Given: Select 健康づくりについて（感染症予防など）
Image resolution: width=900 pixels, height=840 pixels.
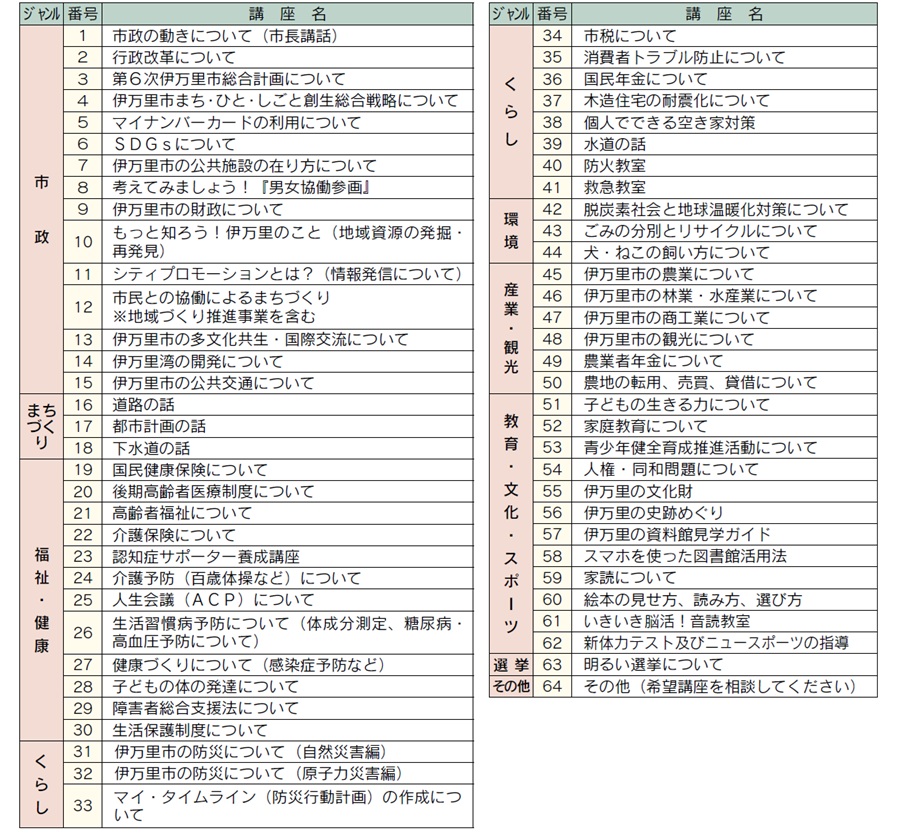Looking at the screenshot, I should [249, 665].
